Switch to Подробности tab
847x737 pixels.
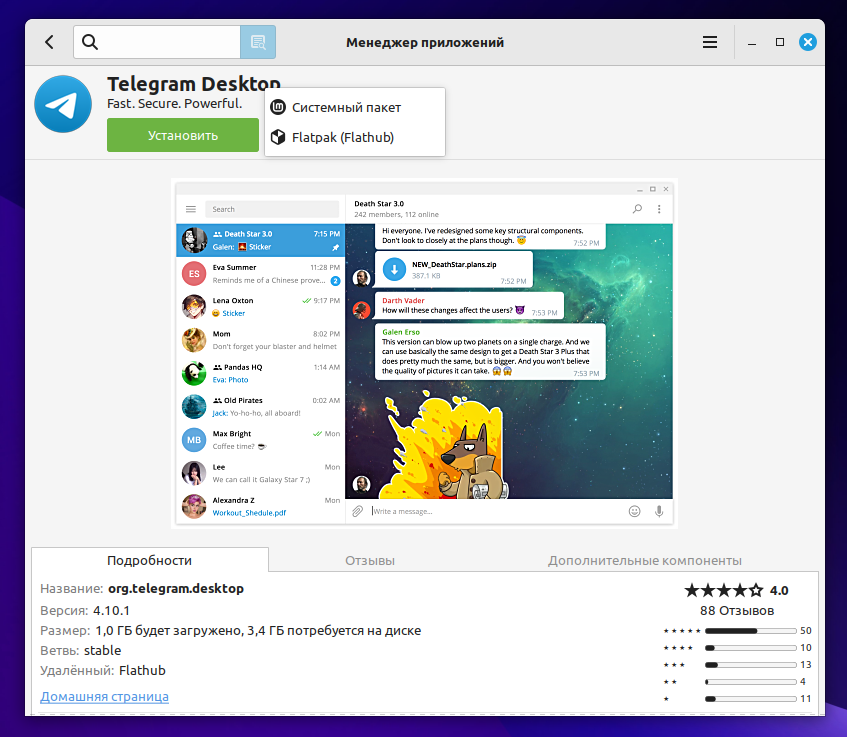click(x=150, y=560)
